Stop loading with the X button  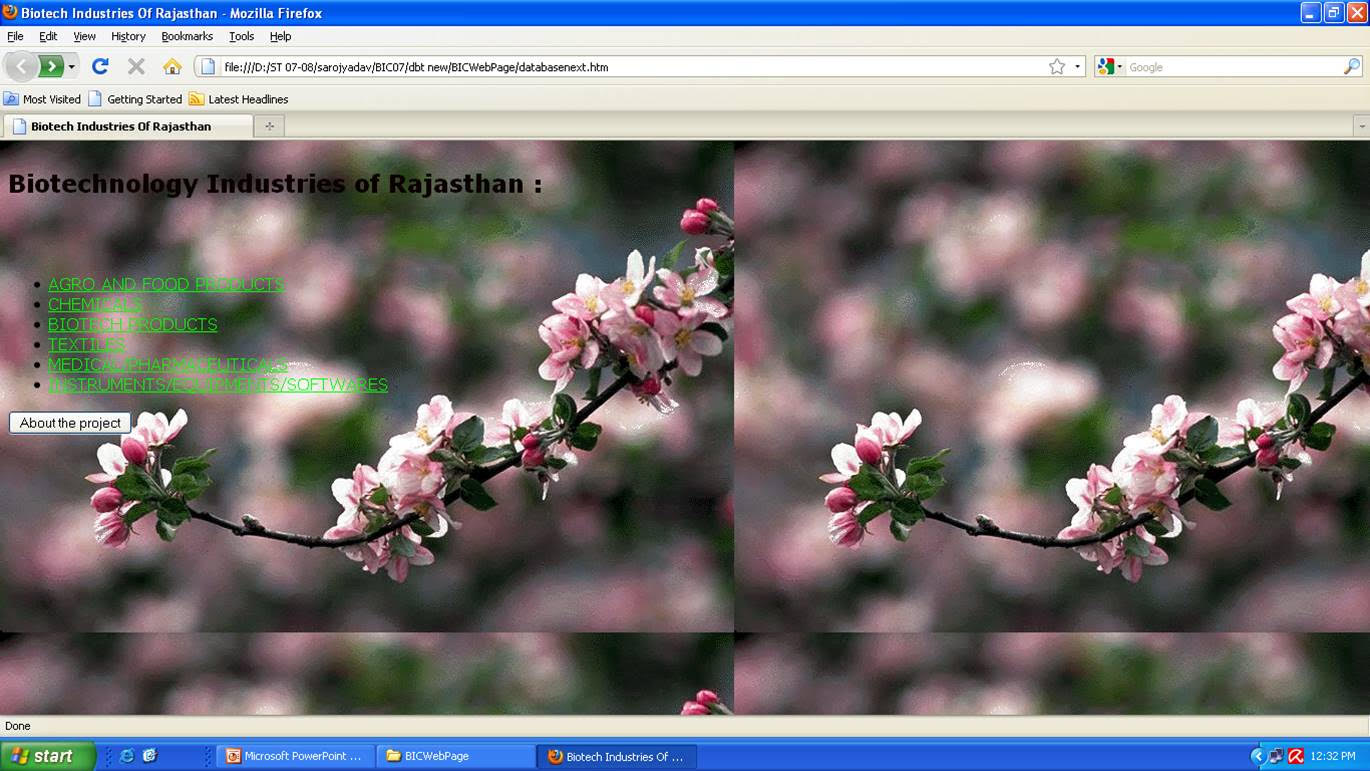[136, 67]
